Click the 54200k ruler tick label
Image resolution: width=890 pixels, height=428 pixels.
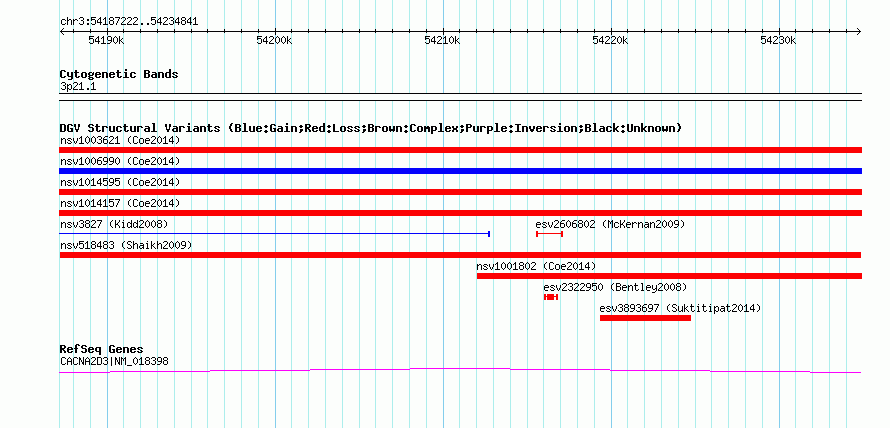(x=274, y=40)
